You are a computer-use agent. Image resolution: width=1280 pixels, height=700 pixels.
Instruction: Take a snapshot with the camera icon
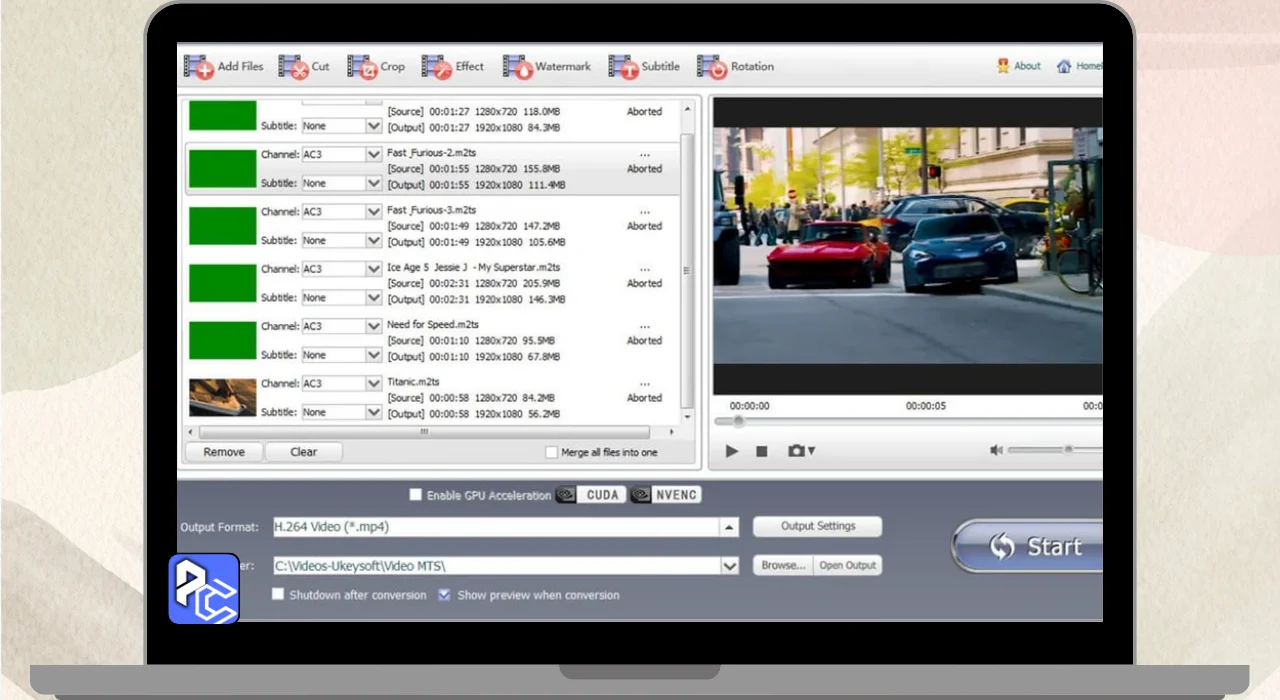[x=799, y=451]
